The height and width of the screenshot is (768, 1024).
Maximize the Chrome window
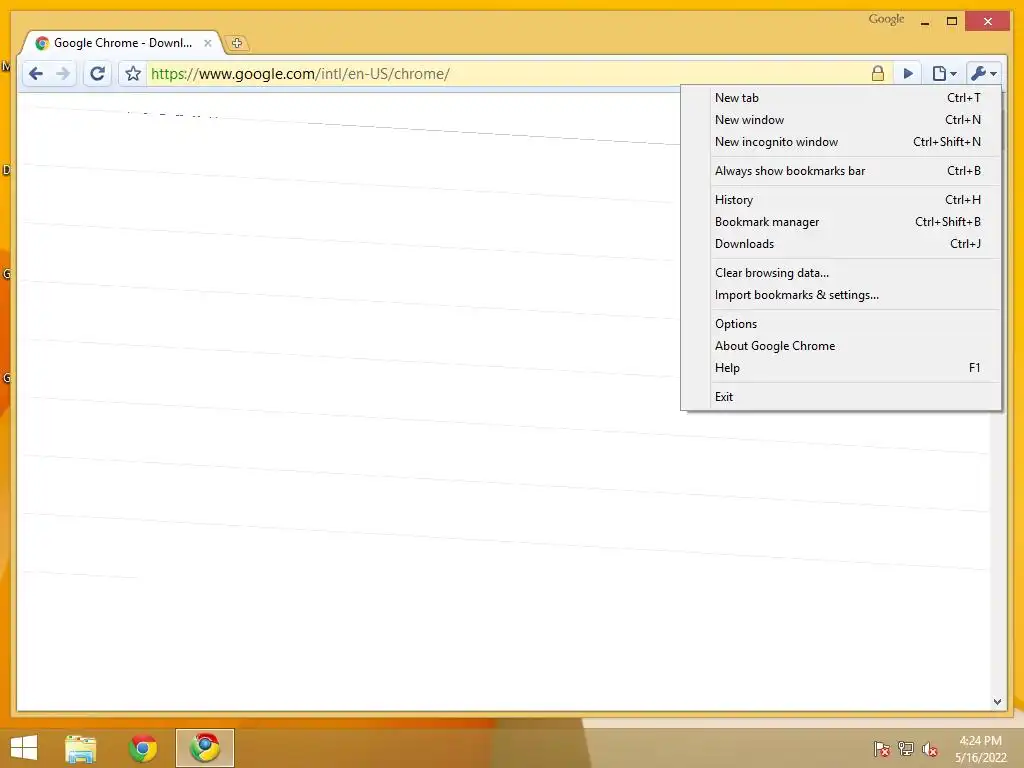pyautogui.click(x=952, y=22)
